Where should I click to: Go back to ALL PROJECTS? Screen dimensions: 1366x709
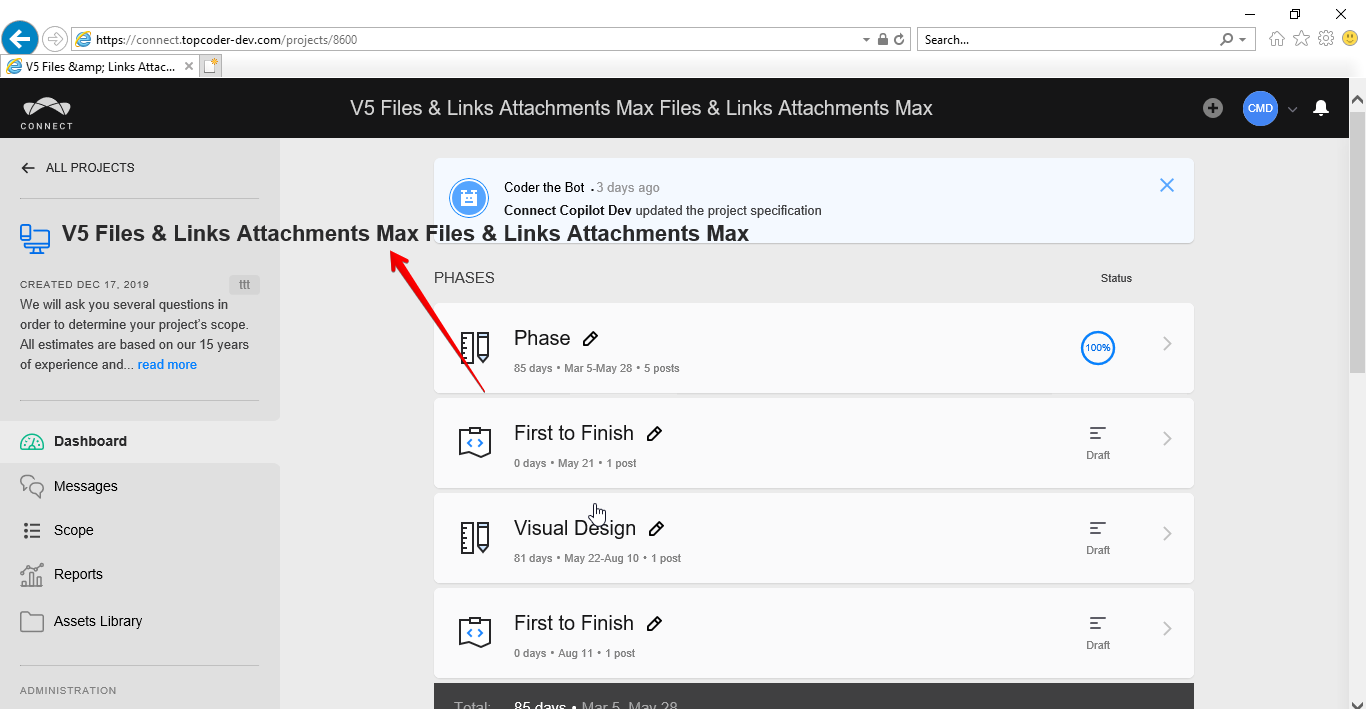[x=77, y=168]
